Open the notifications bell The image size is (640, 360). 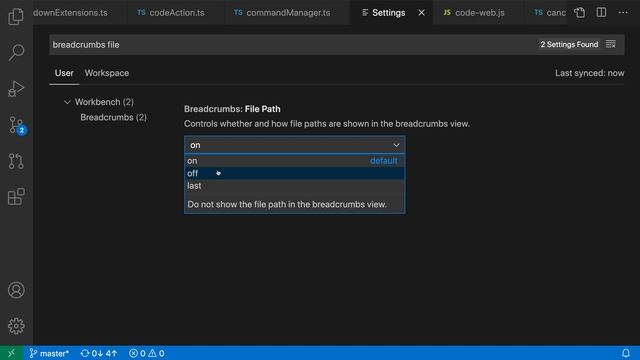pyautogui.click(x=625, y=353)
